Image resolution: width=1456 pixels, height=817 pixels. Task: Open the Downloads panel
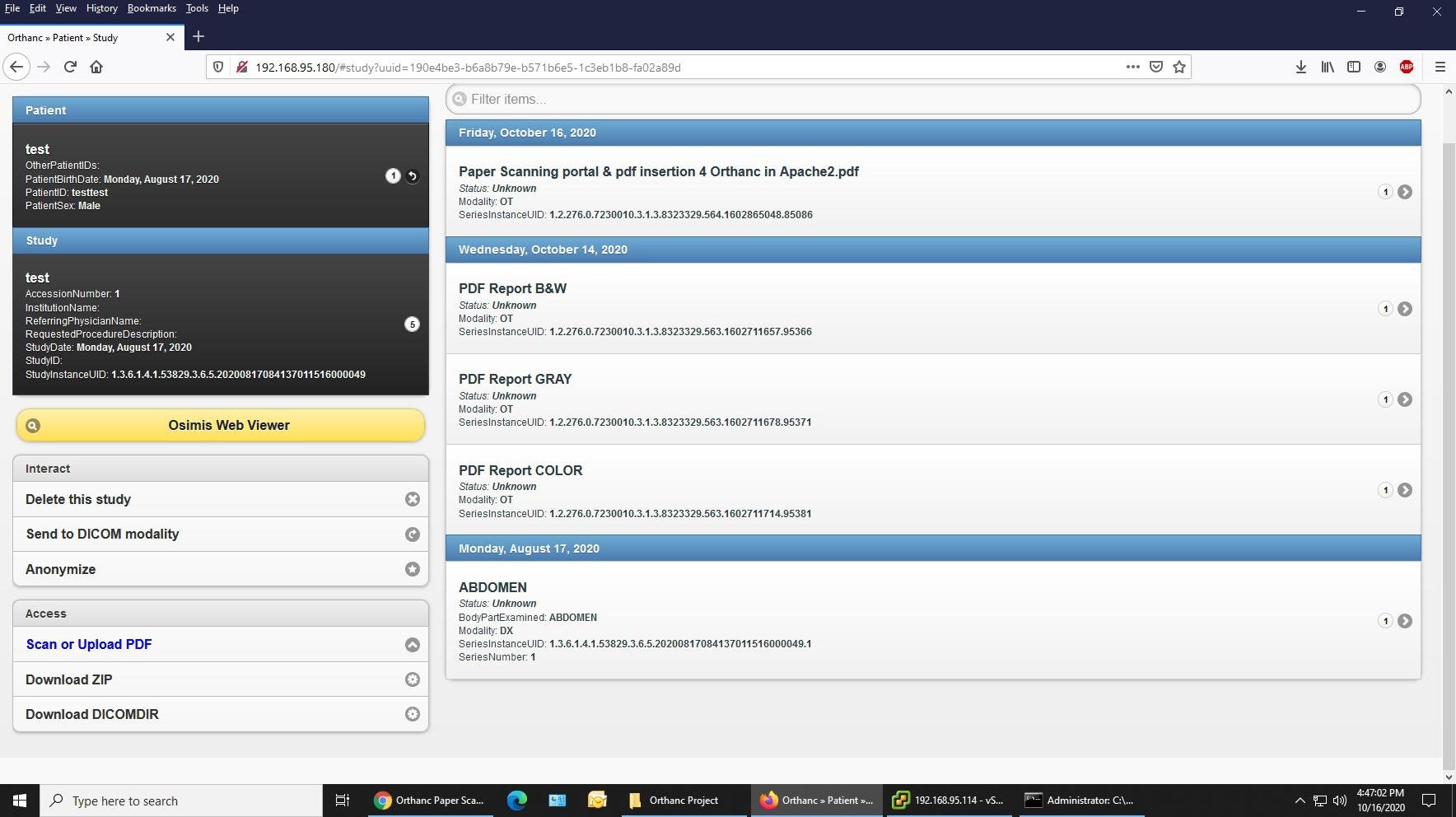pyautogui.click(x=1301, y=68)
